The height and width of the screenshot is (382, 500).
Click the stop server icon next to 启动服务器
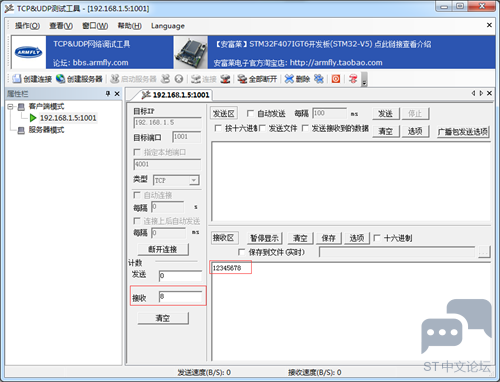[165, 79]
